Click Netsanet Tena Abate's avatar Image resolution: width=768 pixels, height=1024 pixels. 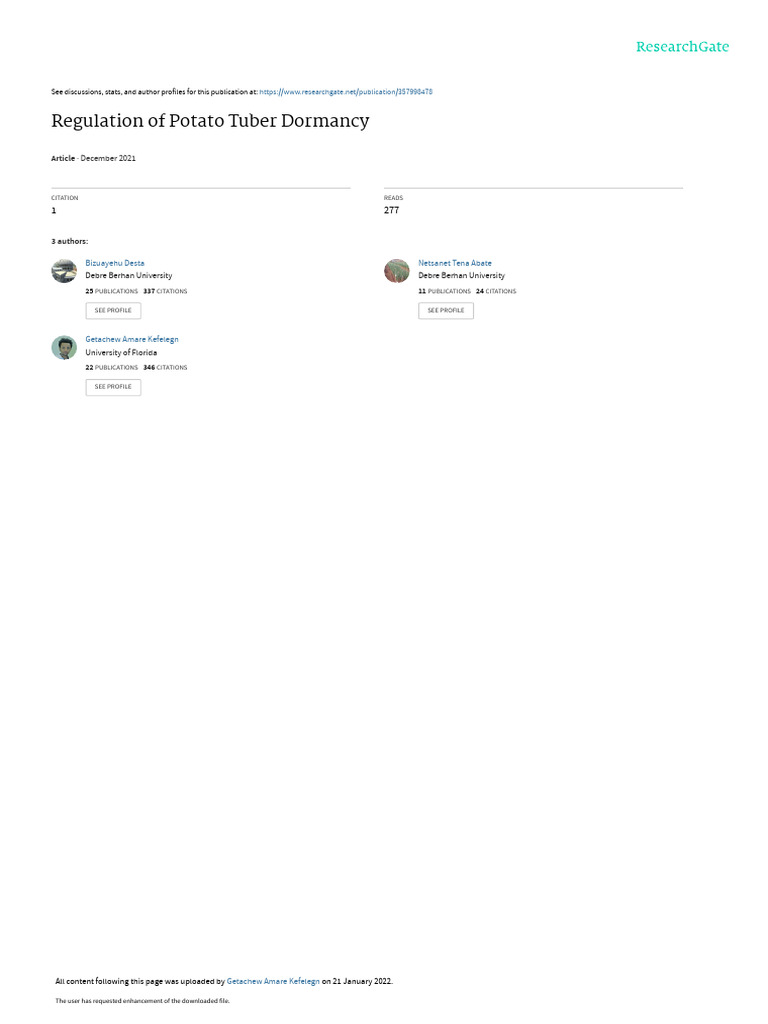click(x=396, y=271)
